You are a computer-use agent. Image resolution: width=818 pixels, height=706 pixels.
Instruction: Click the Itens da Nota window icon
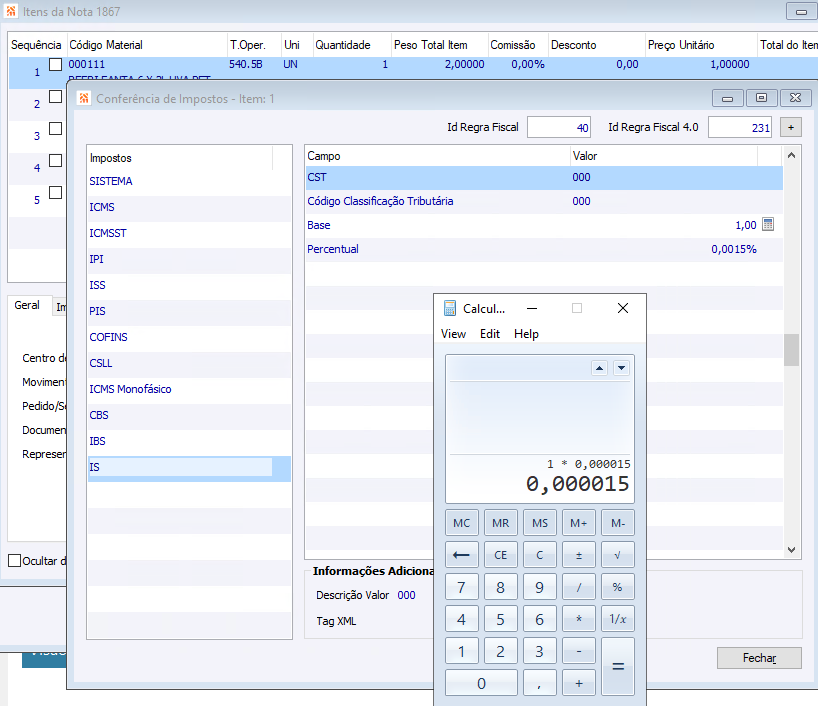10,11
